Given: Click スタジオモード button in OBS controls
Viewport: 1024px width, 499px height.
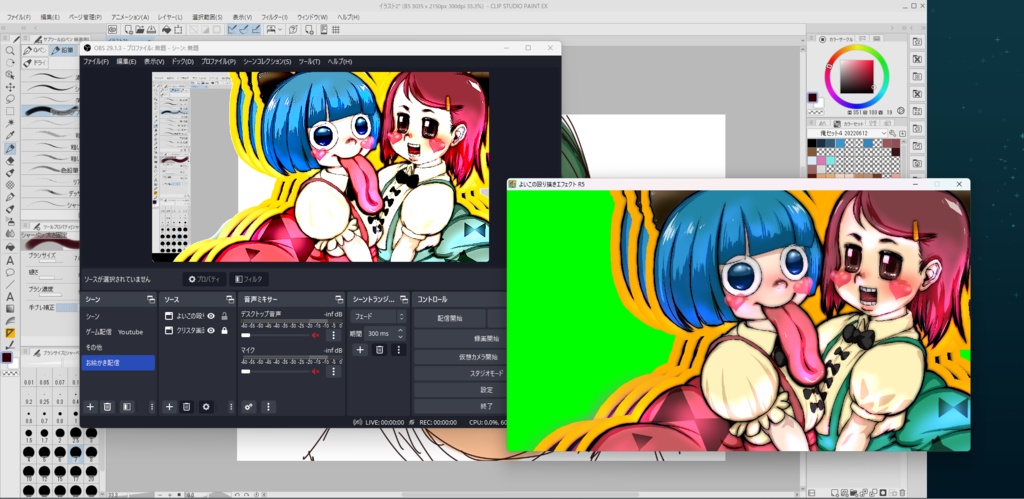Looking at the screenshot, I should 460,374.
